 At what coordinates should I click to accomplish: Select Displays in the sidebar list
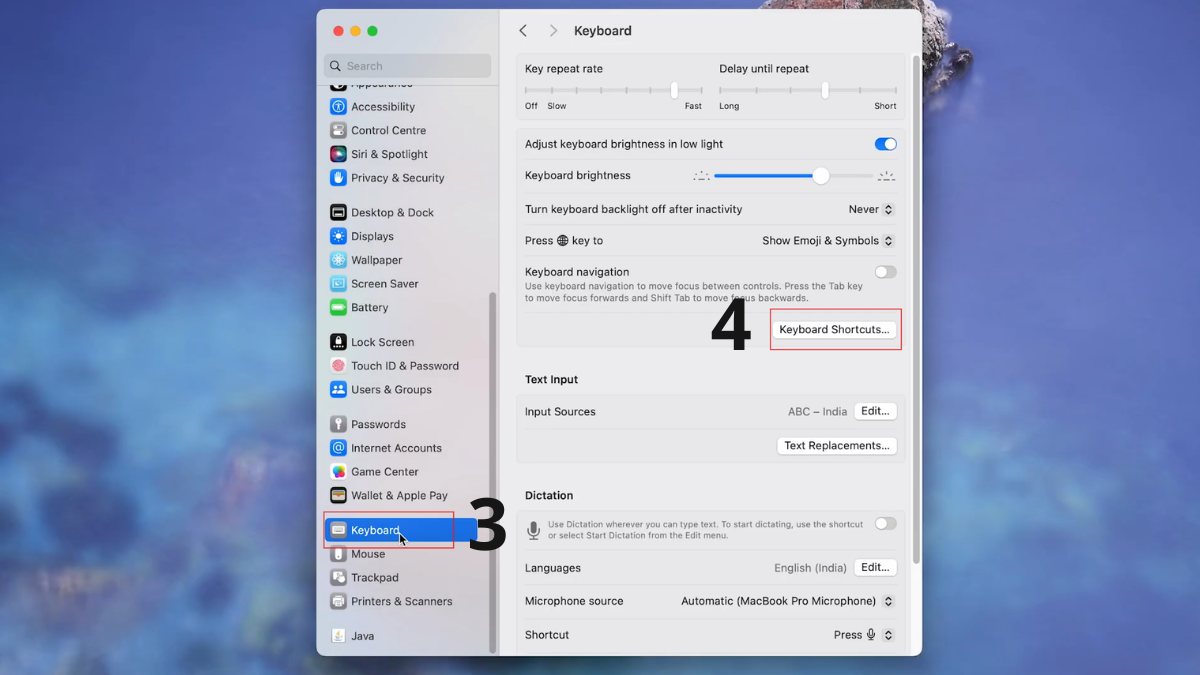point(372,237)
